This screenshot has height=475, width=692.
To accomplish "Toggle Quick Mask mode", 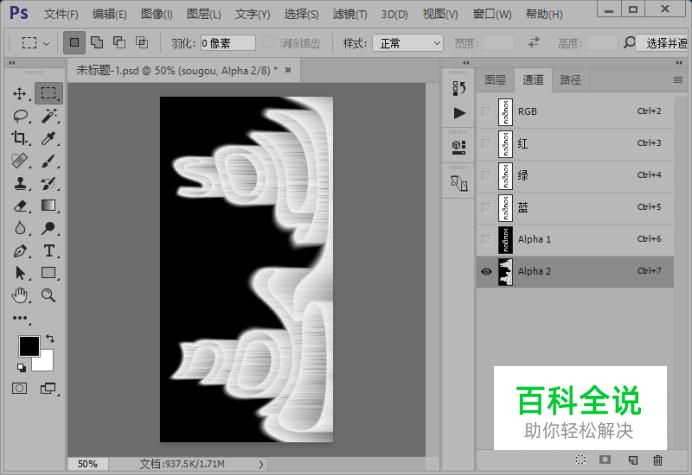I will coord(19,388).
